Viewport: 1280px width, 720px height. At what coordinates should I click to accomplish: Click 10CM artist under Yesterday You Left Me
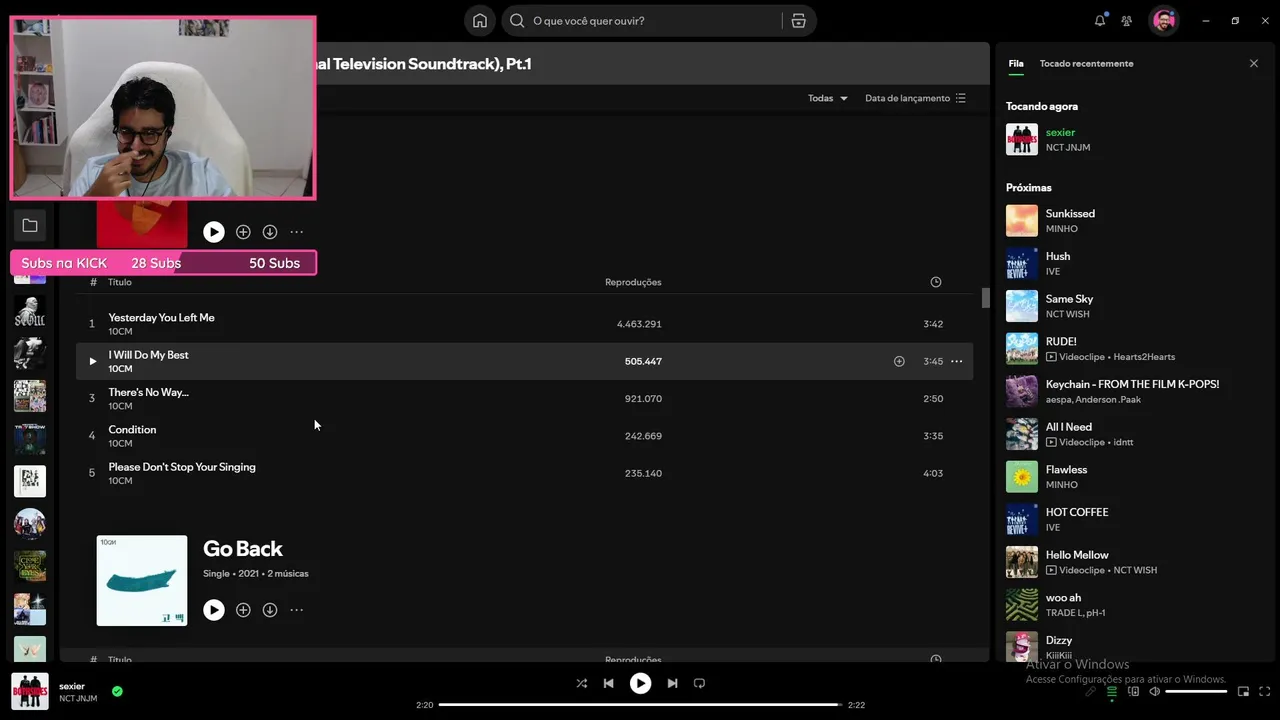[x=120, y=331]
